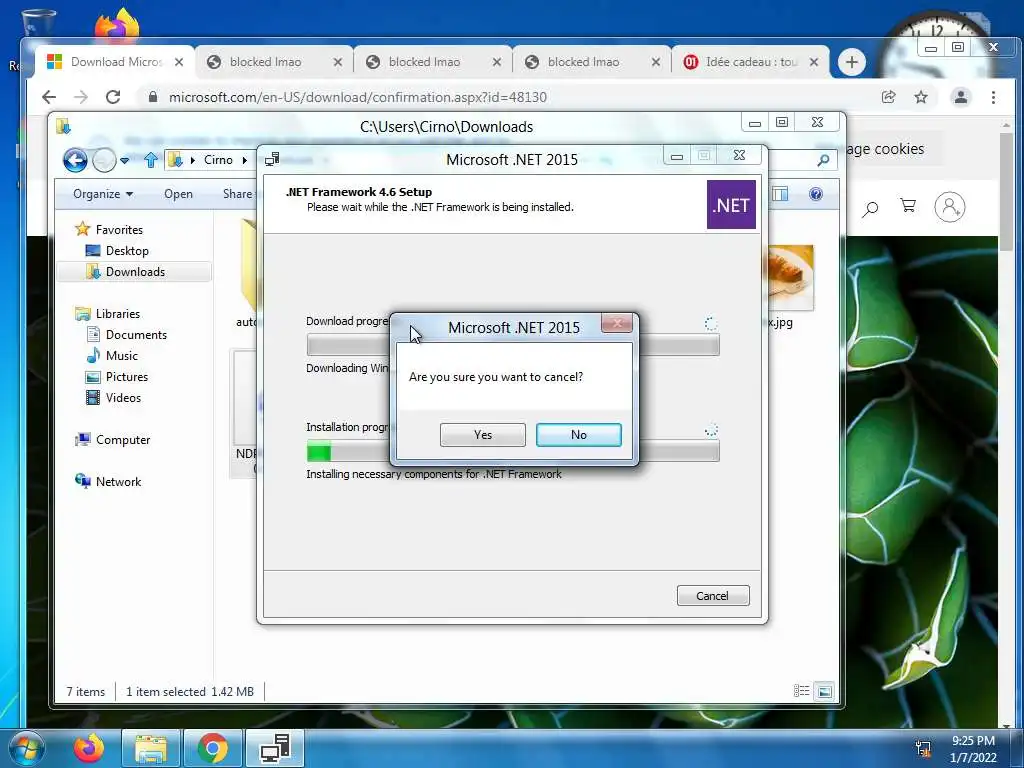The image size is (1024, 768).
Task: Open Libraries in Explorer sidebar
Action: [118, 313]
